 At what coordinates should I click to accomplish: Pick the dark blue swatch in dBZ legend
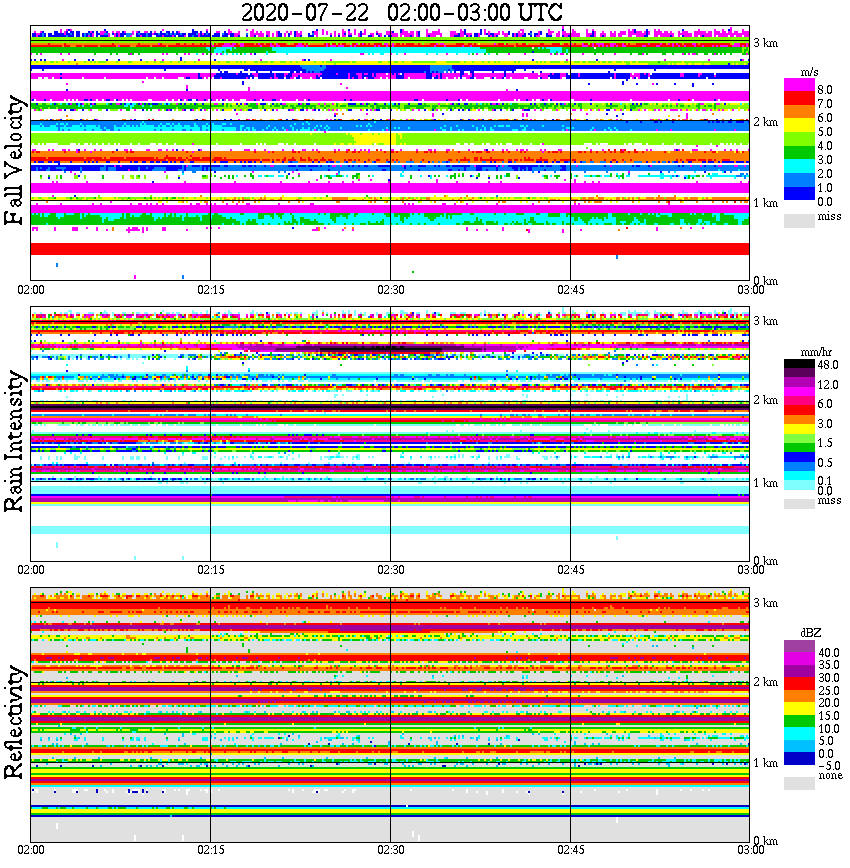click(x=799, y=759)
